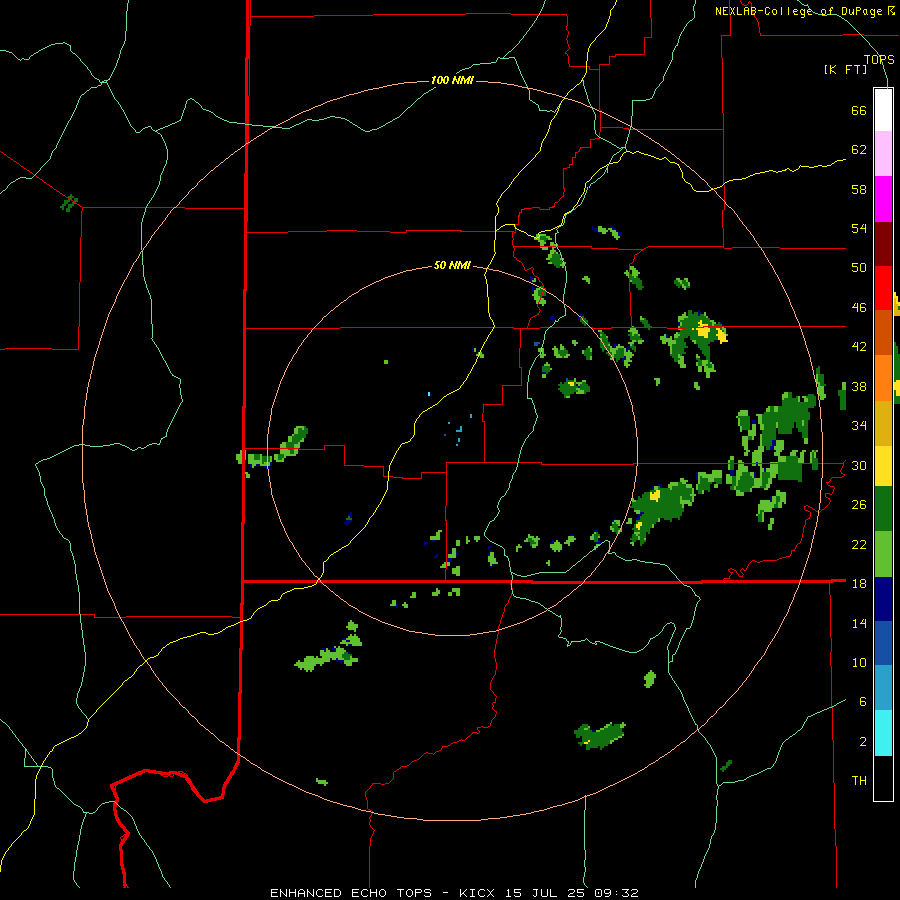Select the cyan legend swatch beside 2
900x900 pixels.
tap(883, 733)
